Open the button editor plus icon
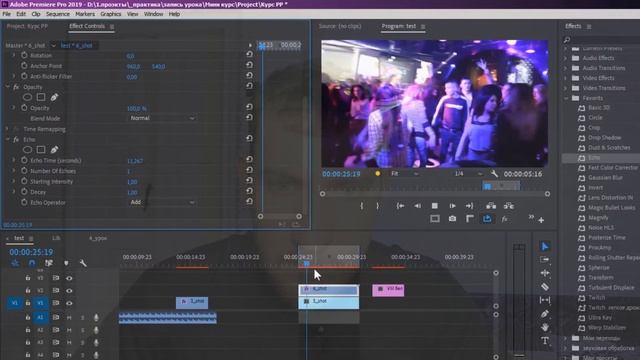Viewport: 640px width, 360px height. coord(541,220)
